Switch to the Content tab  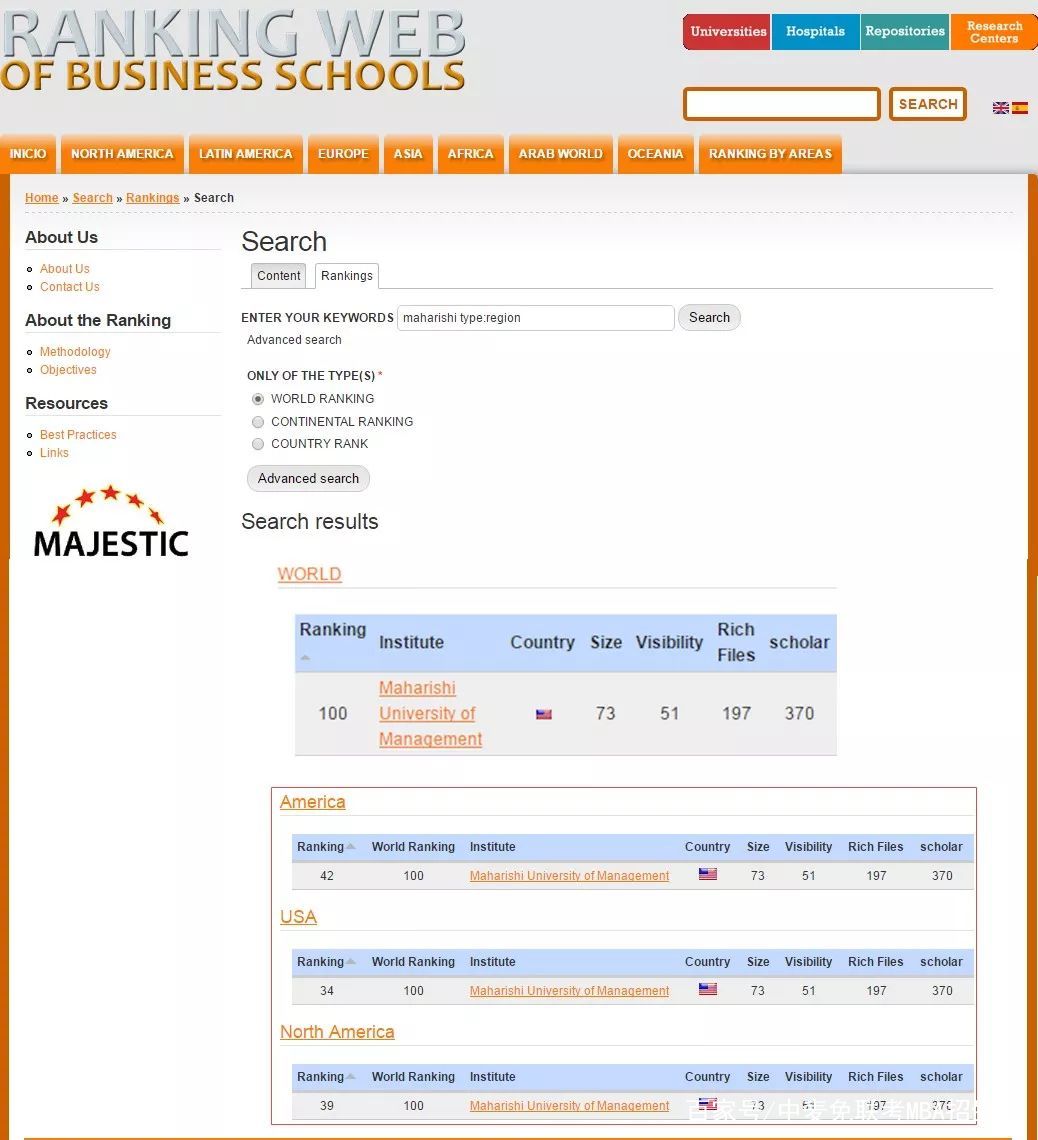278,276
